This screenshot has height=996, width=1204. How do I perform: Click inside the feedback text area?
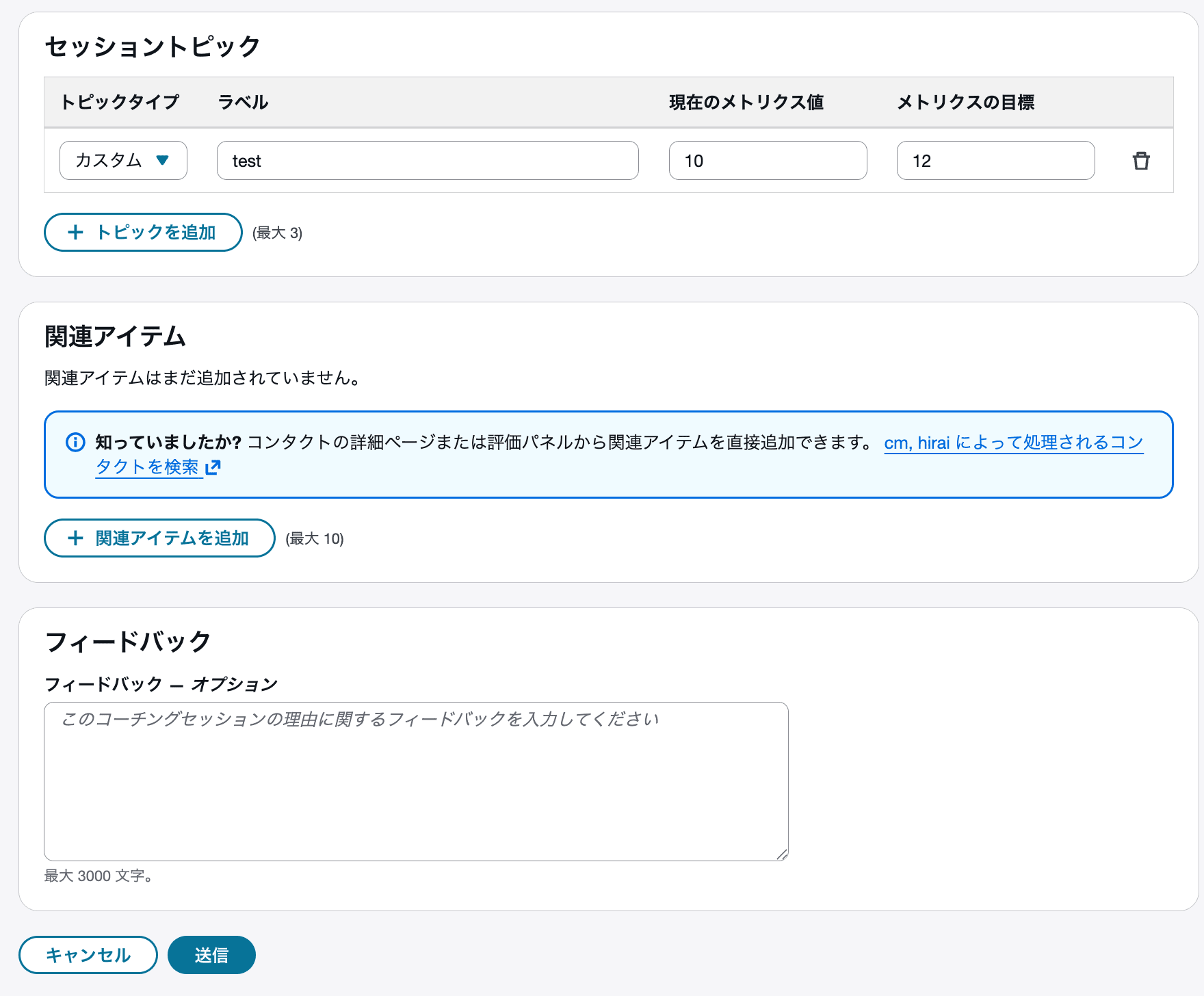(415, 780)
